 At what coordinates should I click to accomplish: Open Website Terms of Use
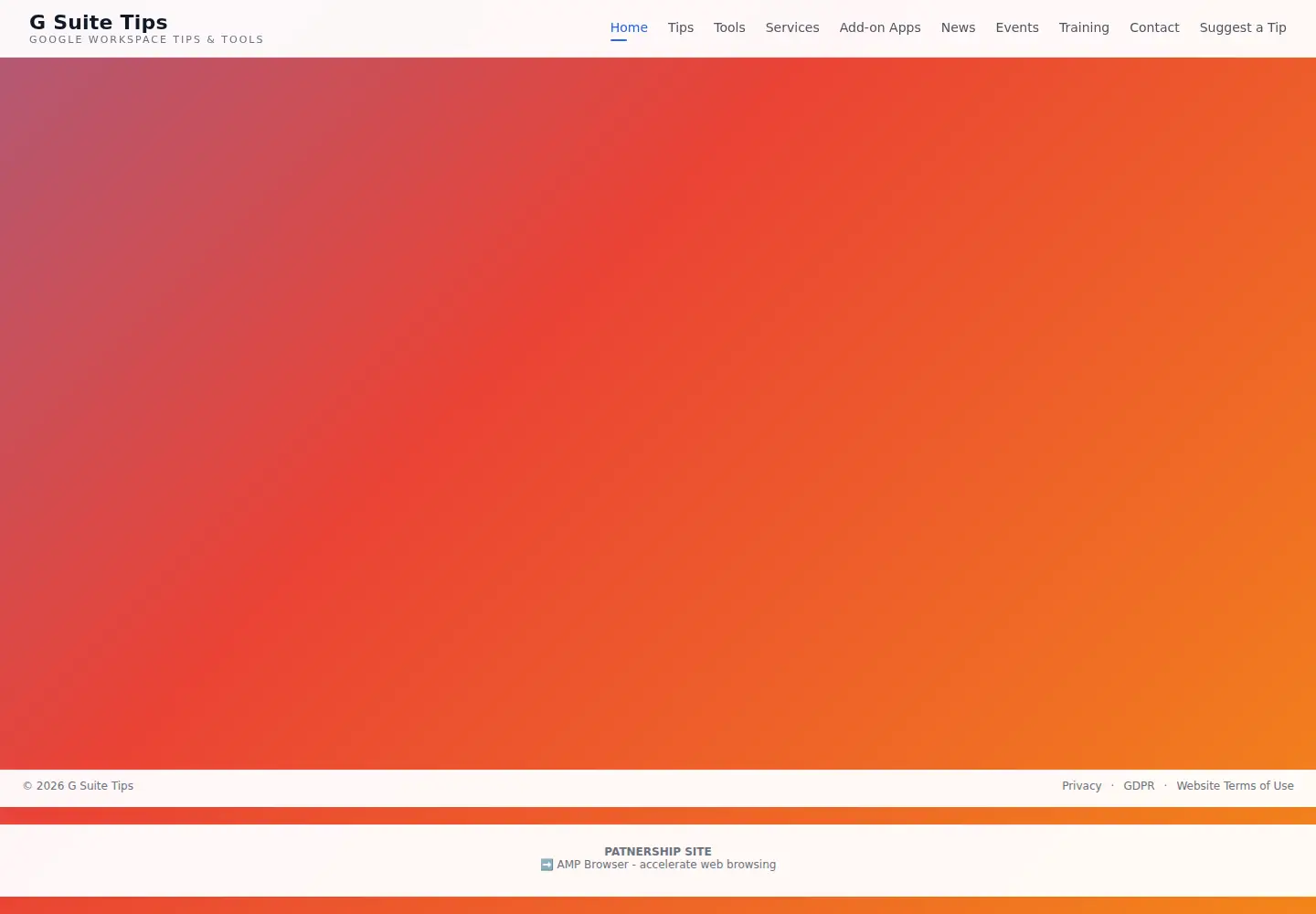pyautogui.click(x=1235, y=786)
